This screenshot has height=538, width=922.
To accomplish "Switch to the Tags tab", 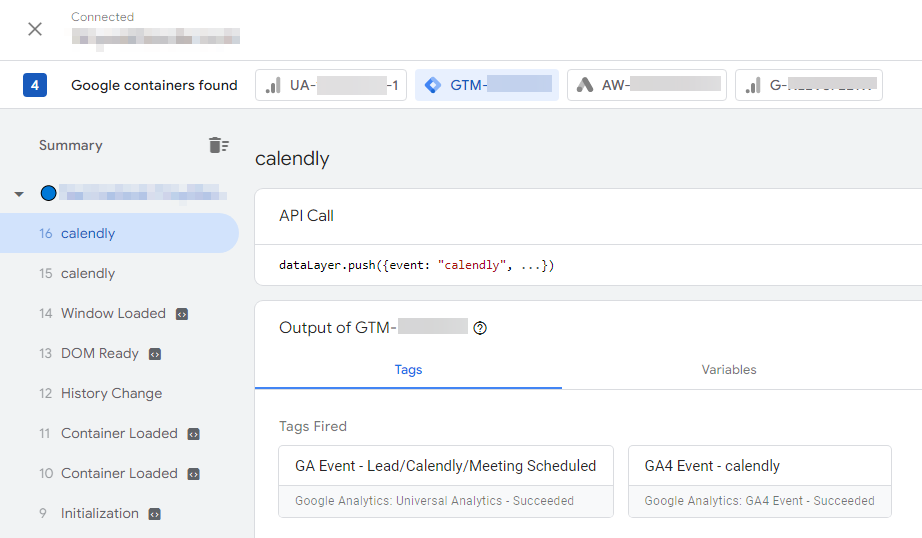I will click(408, 370).
